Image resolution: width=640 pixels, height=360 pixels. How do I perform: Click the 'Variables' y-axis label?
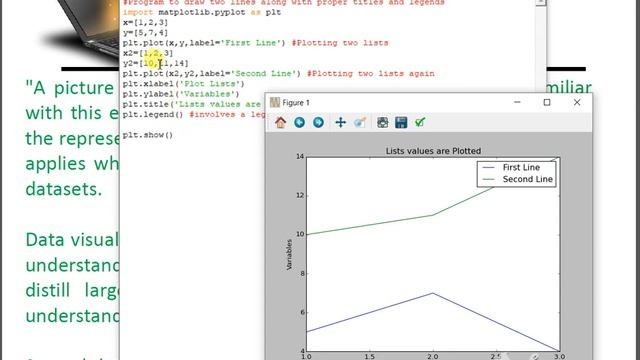pos(289,254)
